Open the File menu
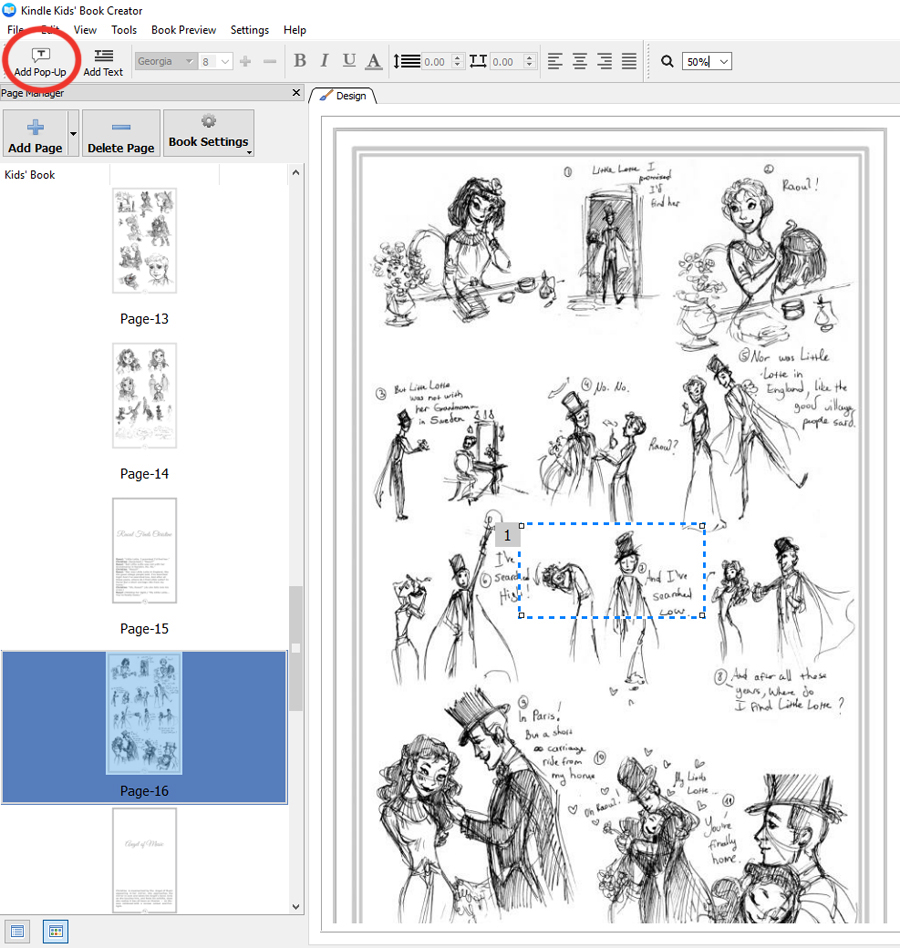Viewport: 900px width, 948px height. 16,30
